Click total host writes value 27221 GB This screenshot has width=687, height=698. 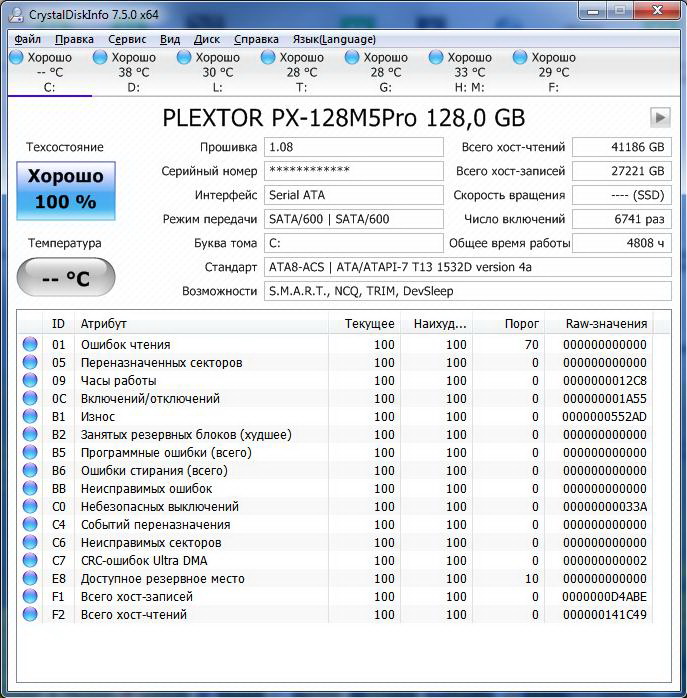click(622, 171)
